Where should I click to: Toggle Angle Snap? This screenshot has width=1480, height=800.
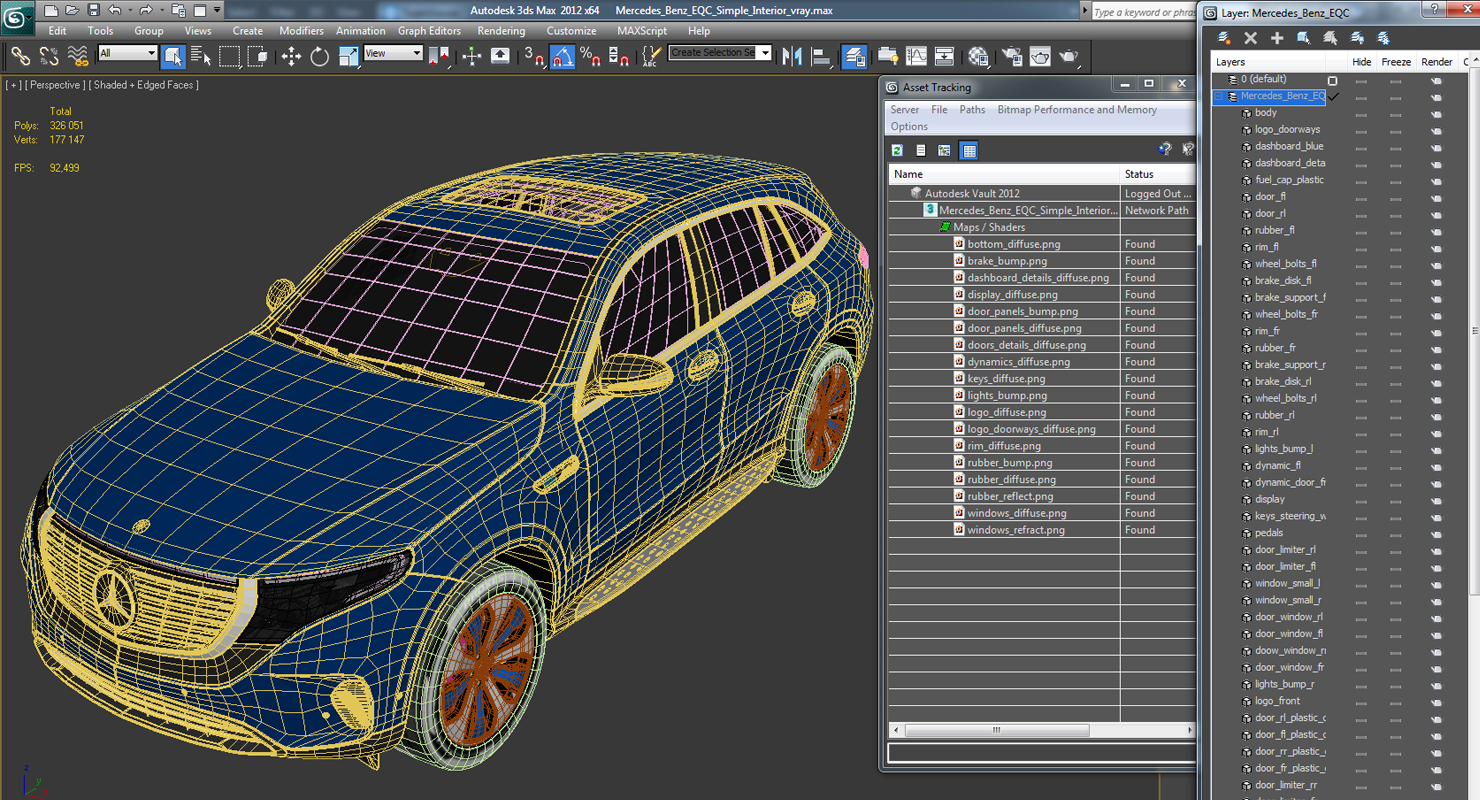[562, 56]
